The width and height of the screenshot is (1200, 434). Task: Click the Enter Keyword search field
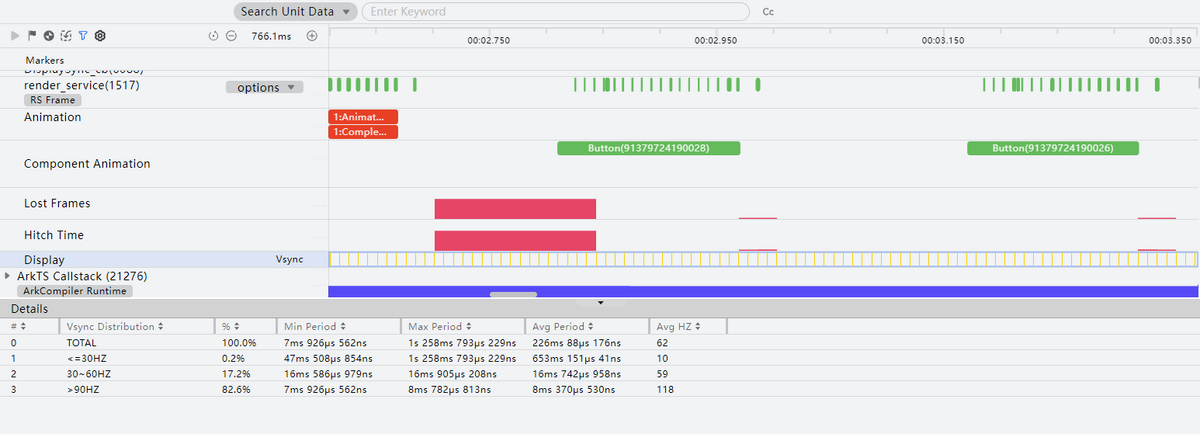(x=555, y=12)
